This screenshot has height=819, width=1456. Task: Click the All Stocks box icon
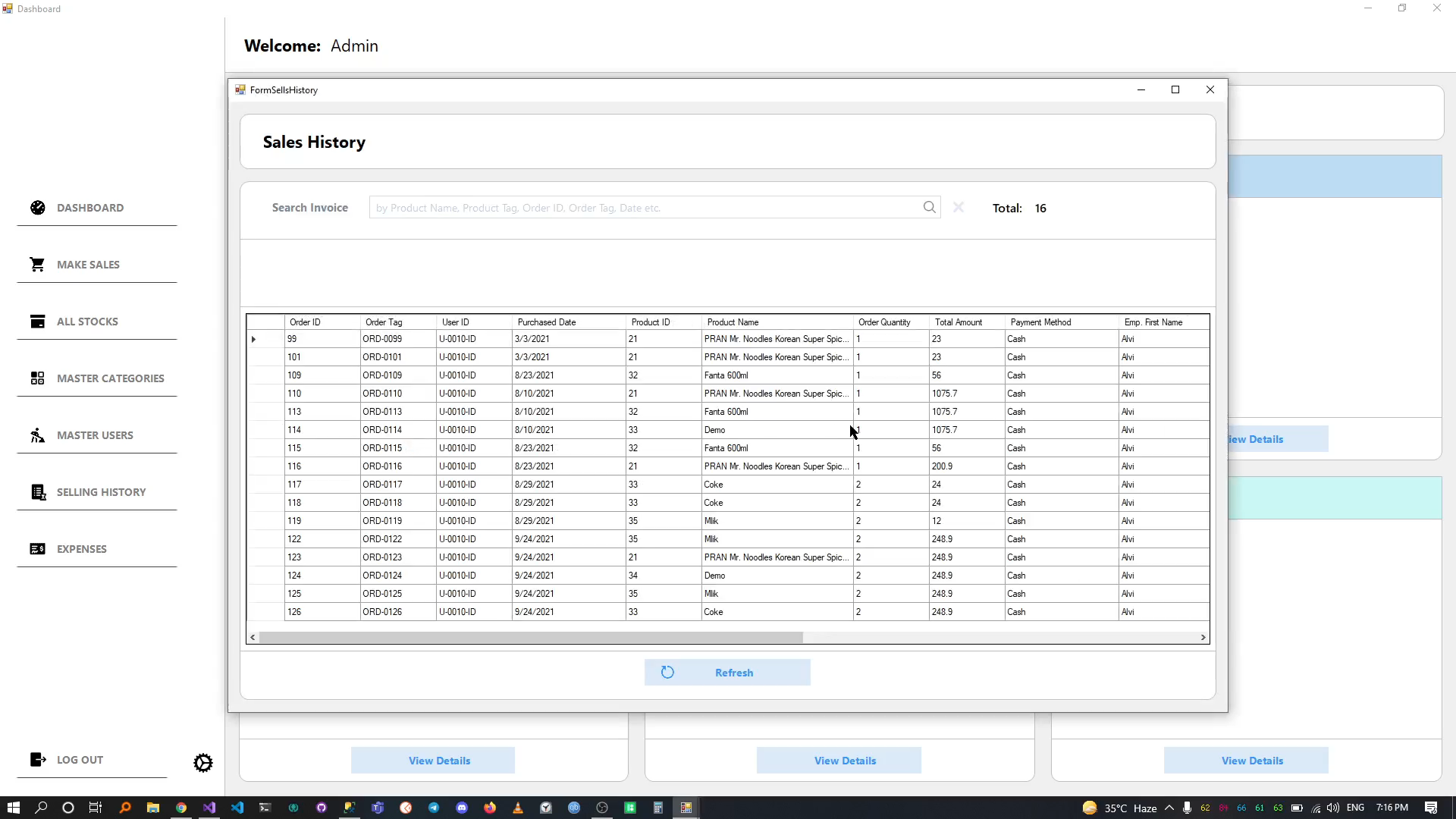[38, 322]
